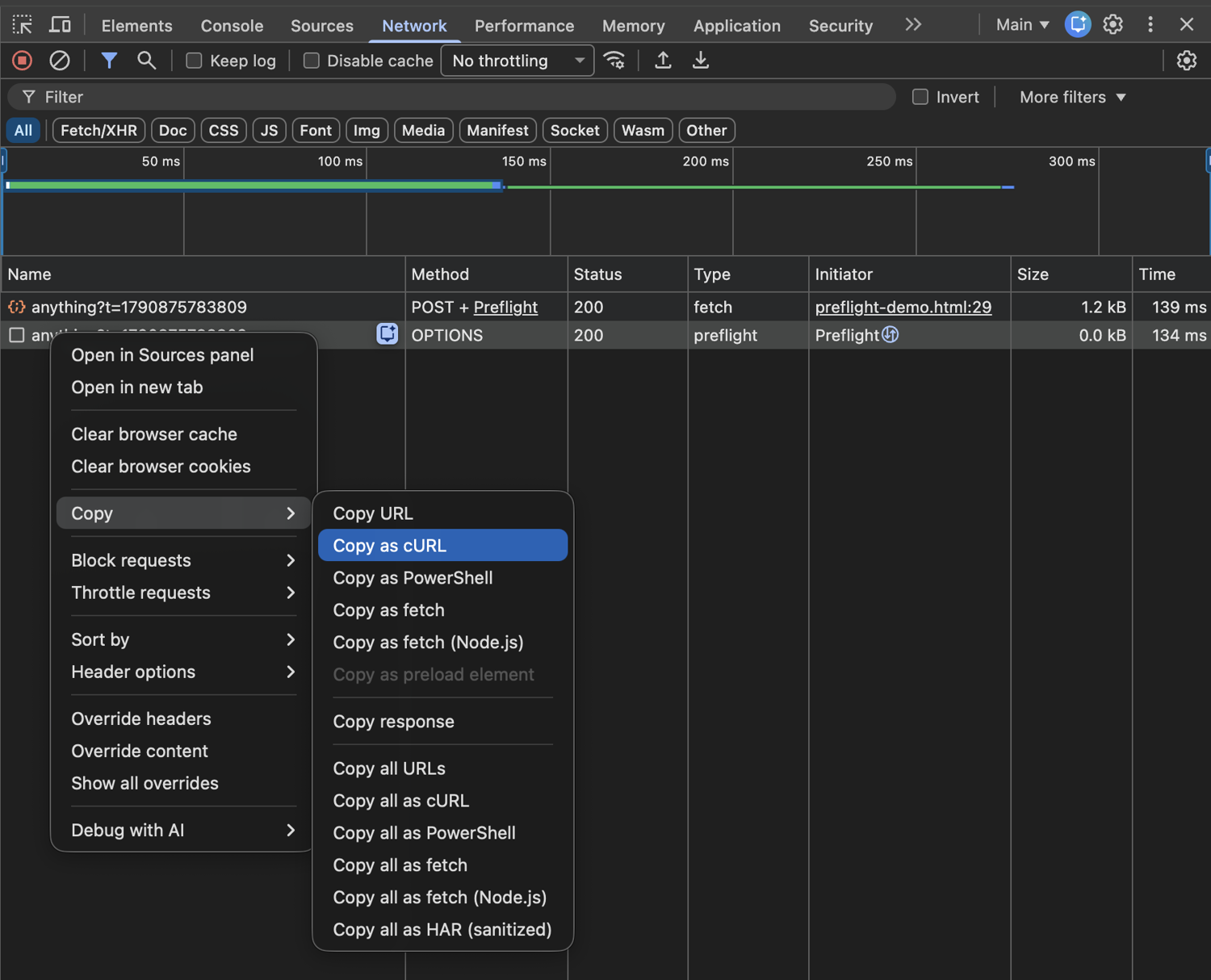Click the import HAR upload icon
Screen dimensions: 1211x980
[663, 61]
